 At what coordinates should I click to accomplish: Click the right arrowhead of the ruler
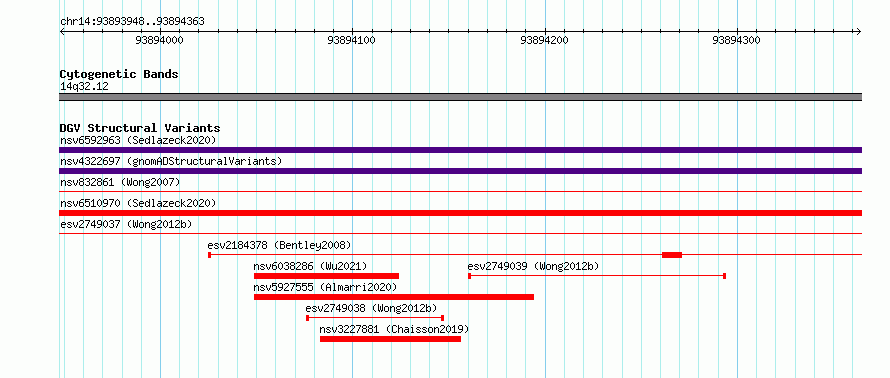pos(859,32)
